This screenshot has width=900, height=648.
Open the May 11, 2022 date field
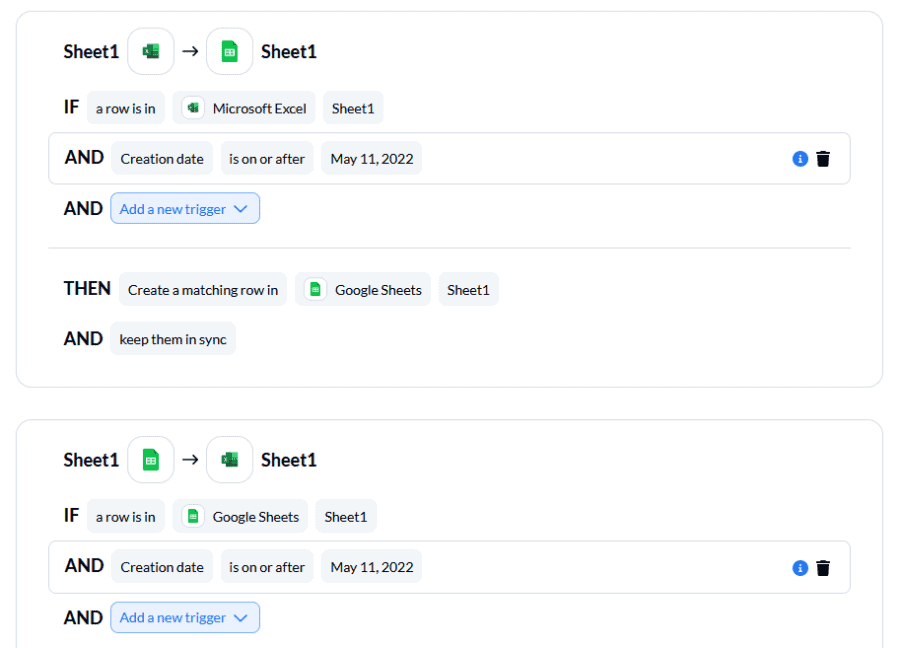[x=371, y=158]
